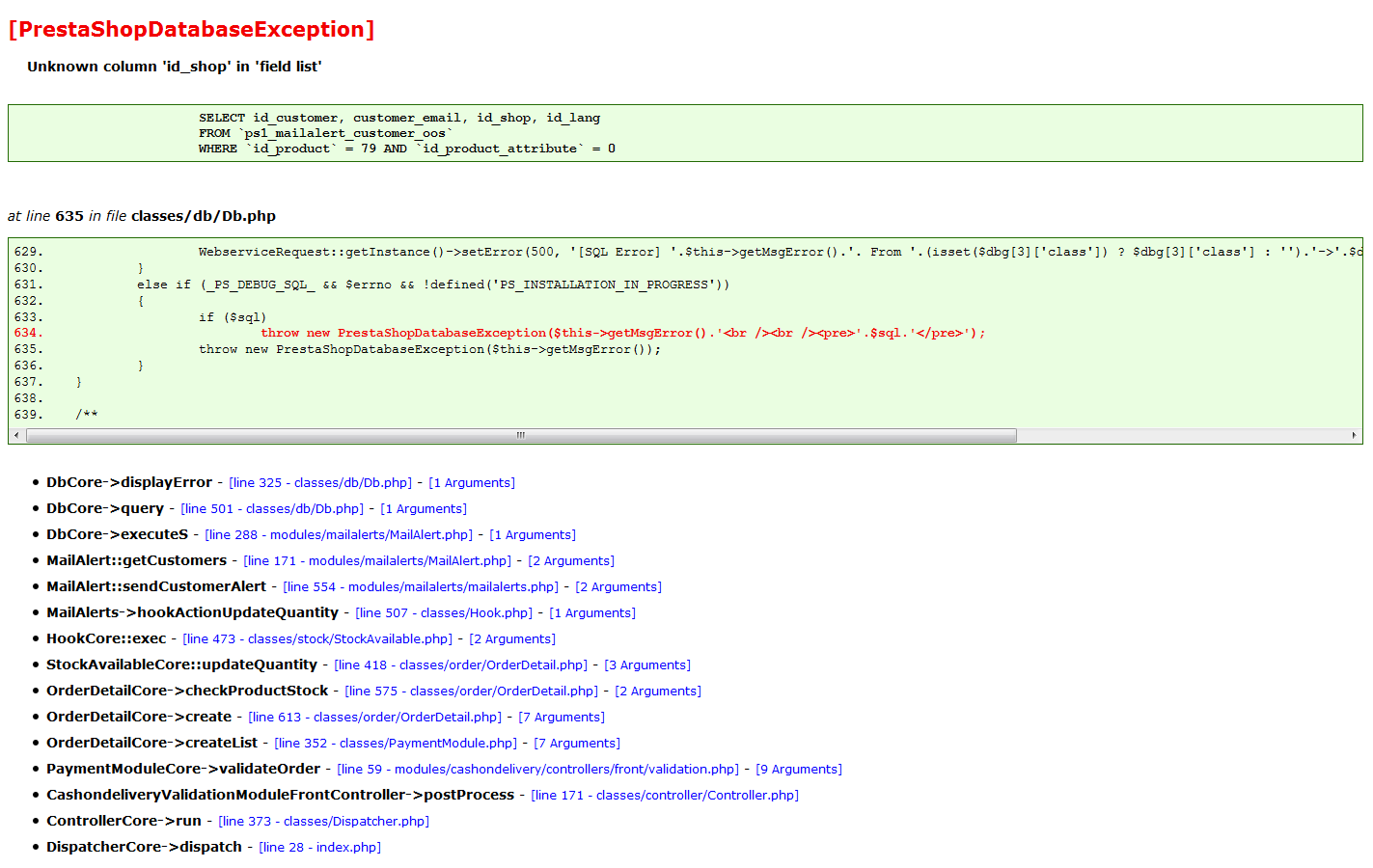
Task: Open the postProcess line 171 Controller.php link
Action: 665,796
